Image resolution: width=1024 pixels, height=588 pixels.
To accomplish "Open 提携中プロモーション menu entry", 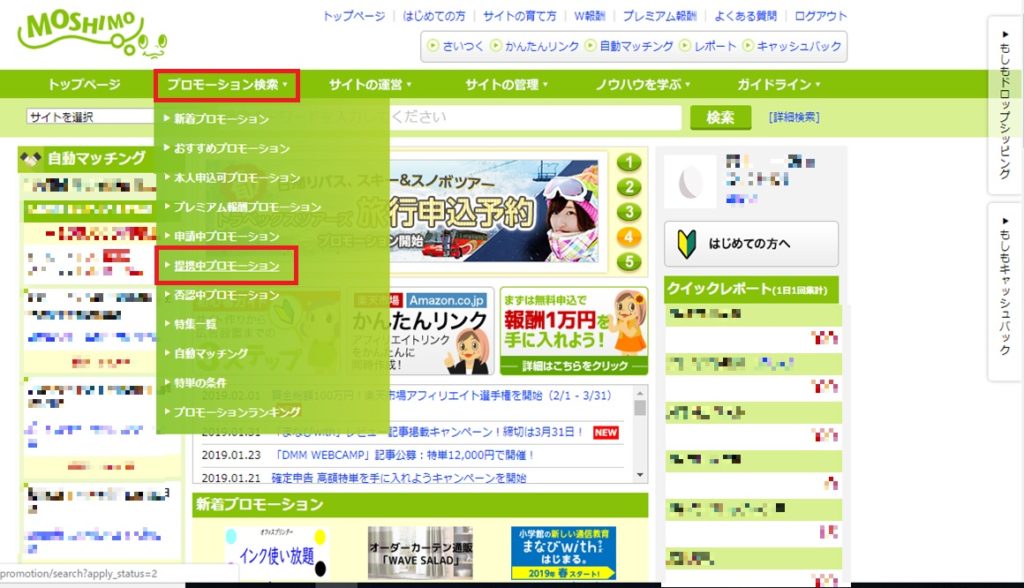I will [x=226, y=265].
